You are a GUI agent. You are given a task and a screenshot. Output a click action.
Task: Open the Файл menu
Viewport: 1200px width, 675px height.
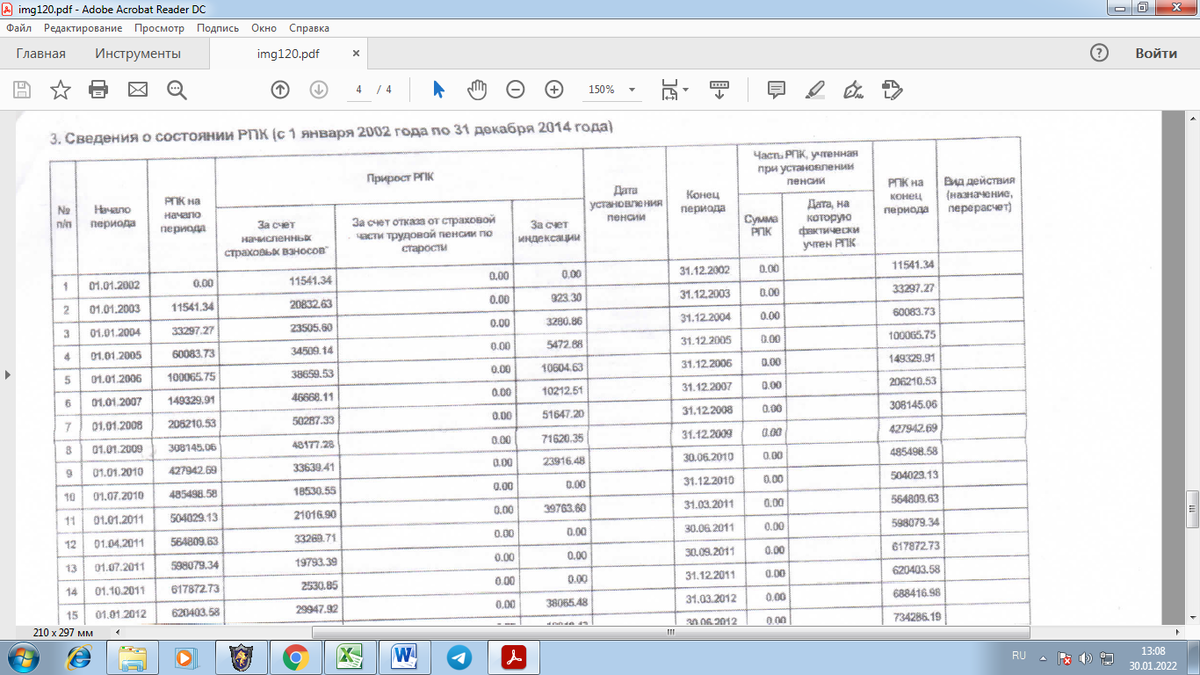19,28
